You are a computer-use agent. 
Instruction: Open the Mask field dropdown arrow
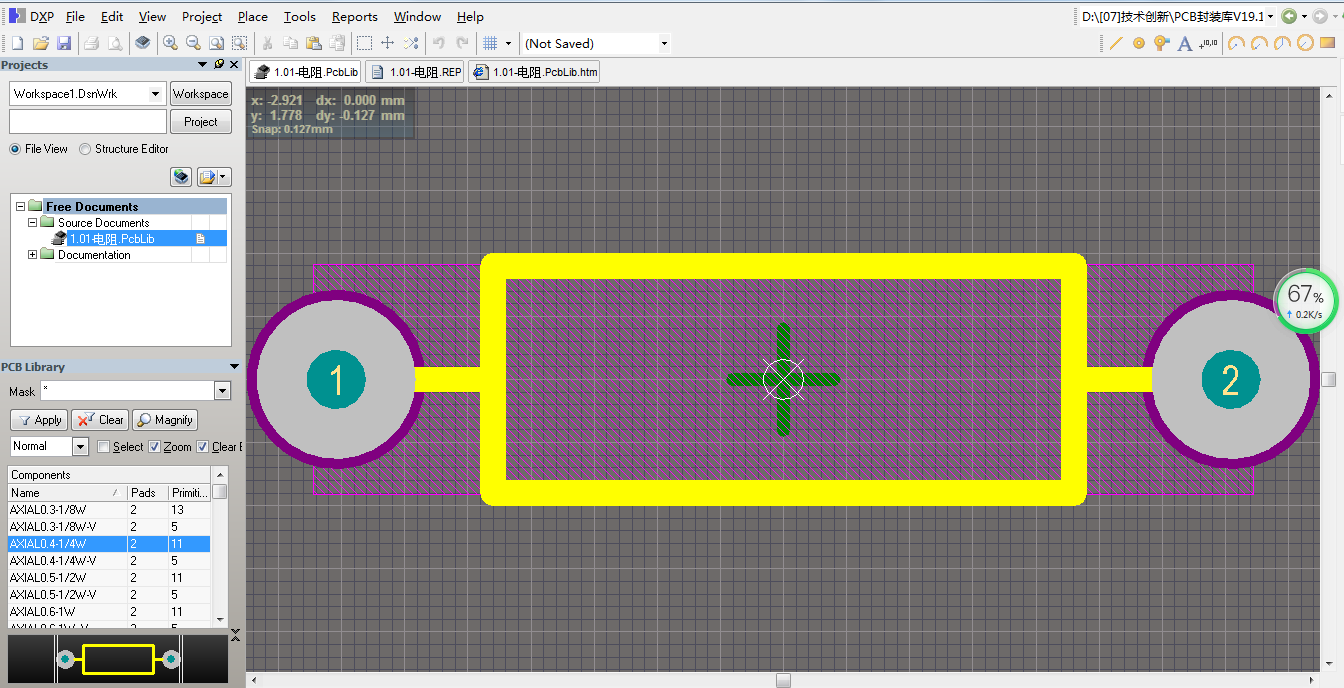coord(222,391)
